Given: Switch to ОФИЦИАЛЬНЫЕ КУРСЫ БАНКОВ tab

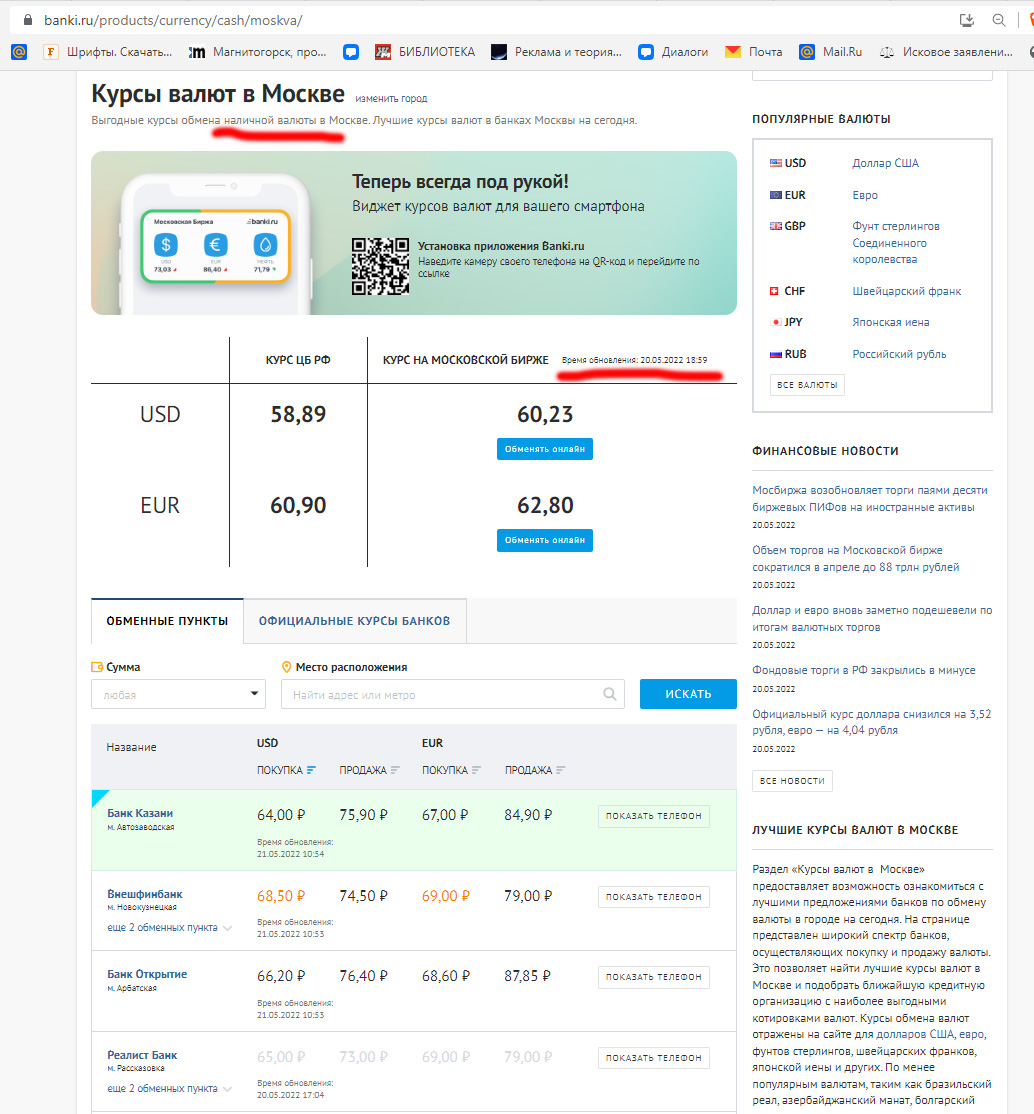Looking at the screenshot, I should click(354, 621).
